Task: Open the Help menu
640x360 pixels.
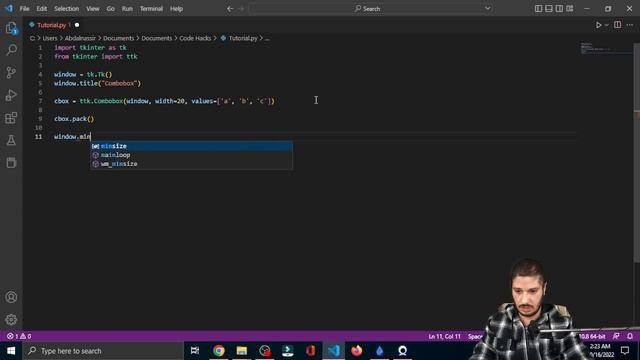Action: (176, 9)
